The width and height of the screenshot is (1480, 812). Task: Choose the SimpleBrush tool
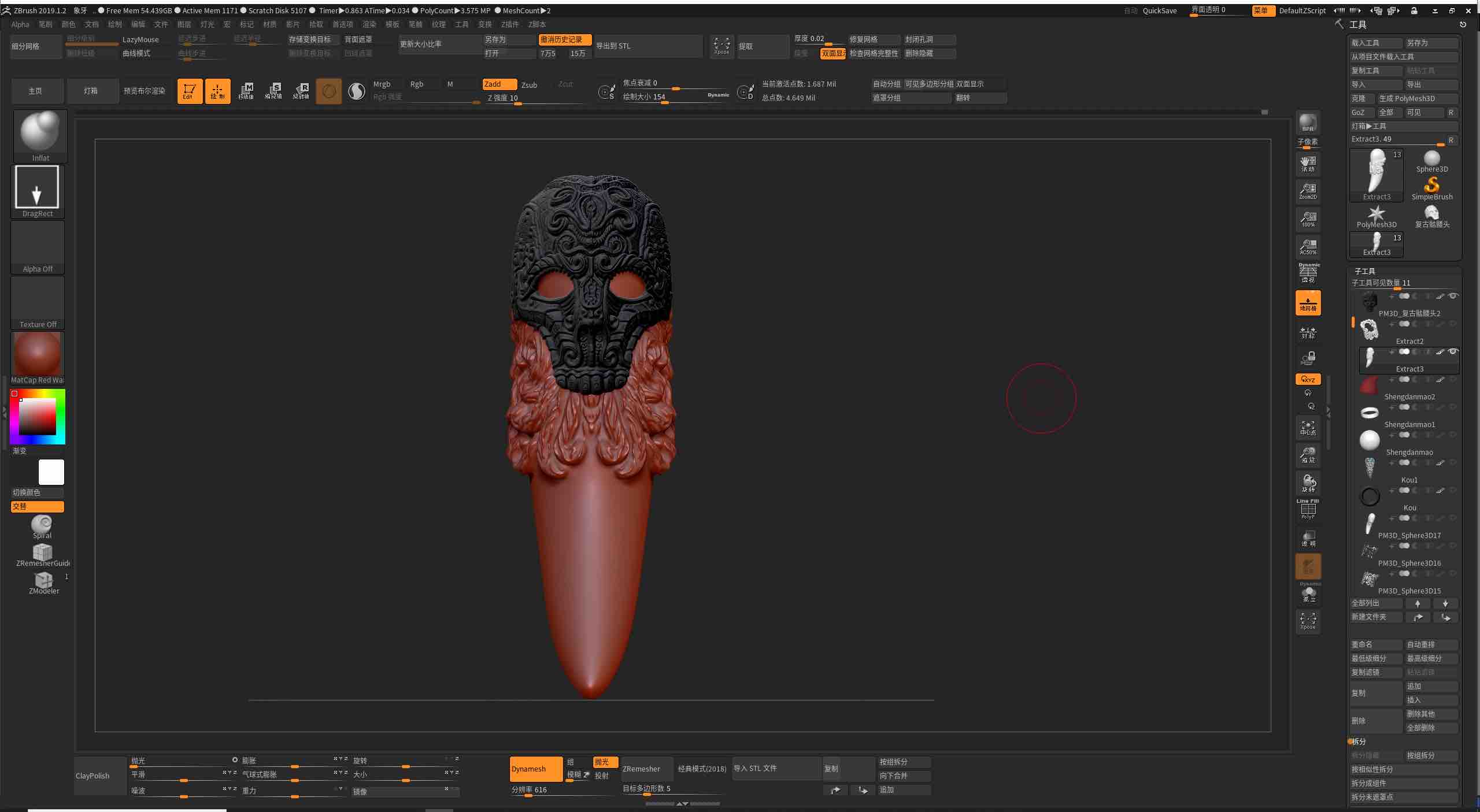(1431, 186)
